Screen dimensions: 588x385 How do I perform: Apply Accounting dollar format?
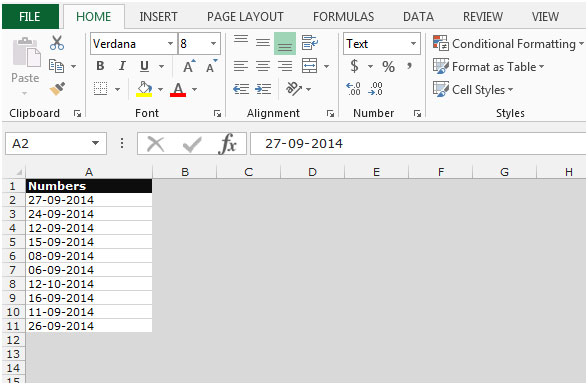click(354, 66)
